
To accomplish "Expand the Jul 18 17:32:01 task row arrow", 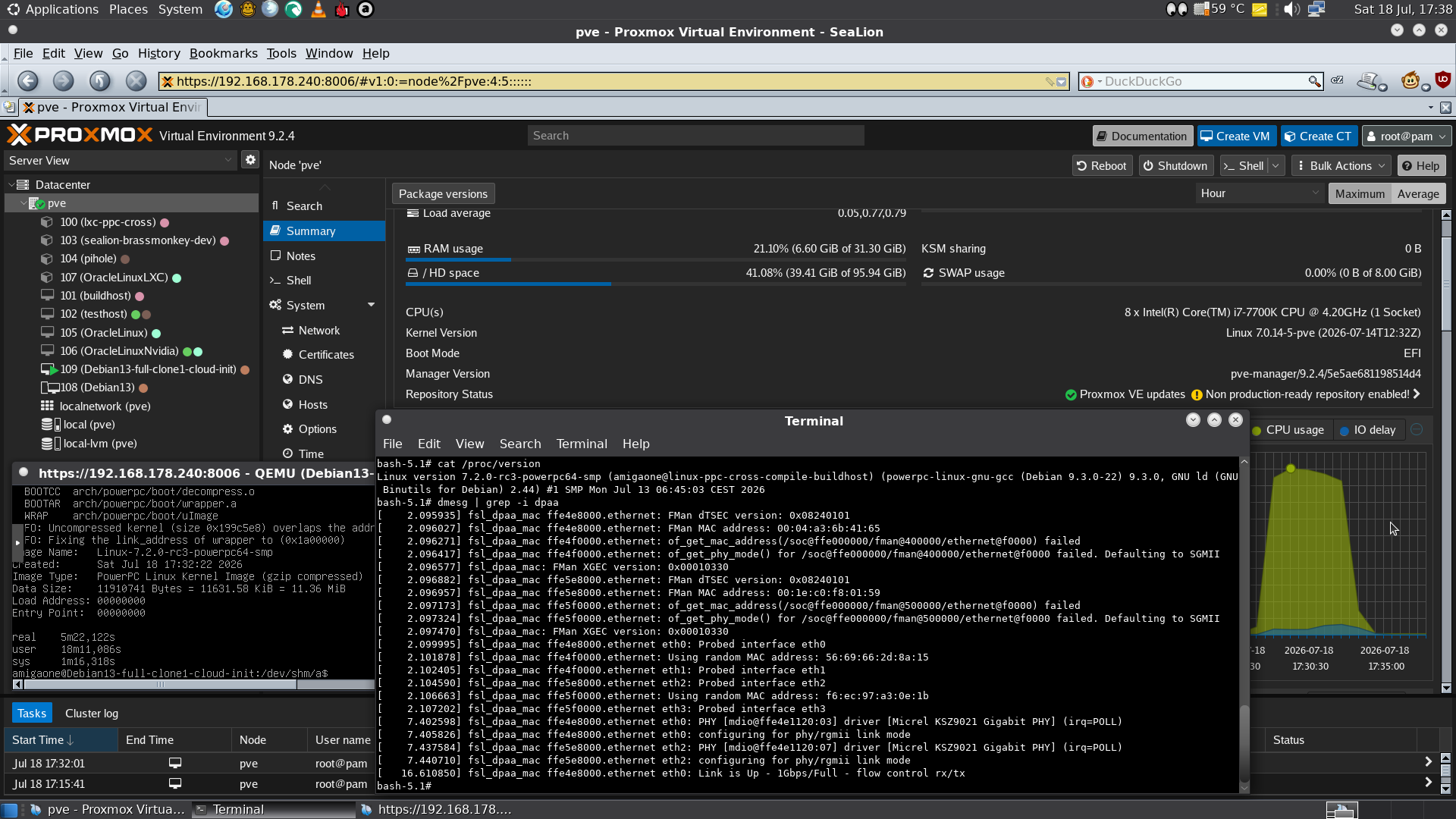I will point(1429,762).
